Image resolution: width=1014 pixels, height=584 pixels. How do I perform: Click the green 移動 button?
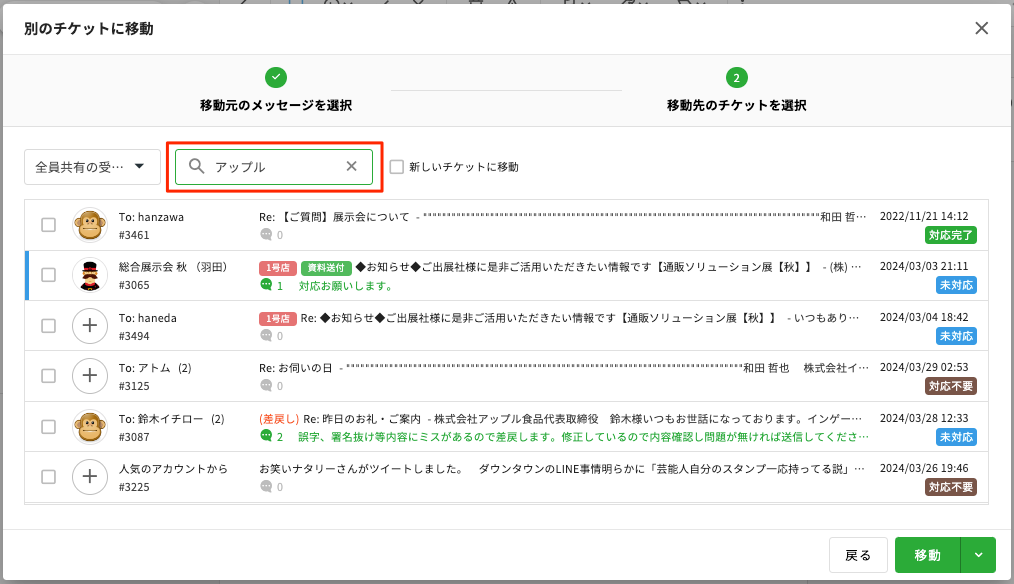927,555
